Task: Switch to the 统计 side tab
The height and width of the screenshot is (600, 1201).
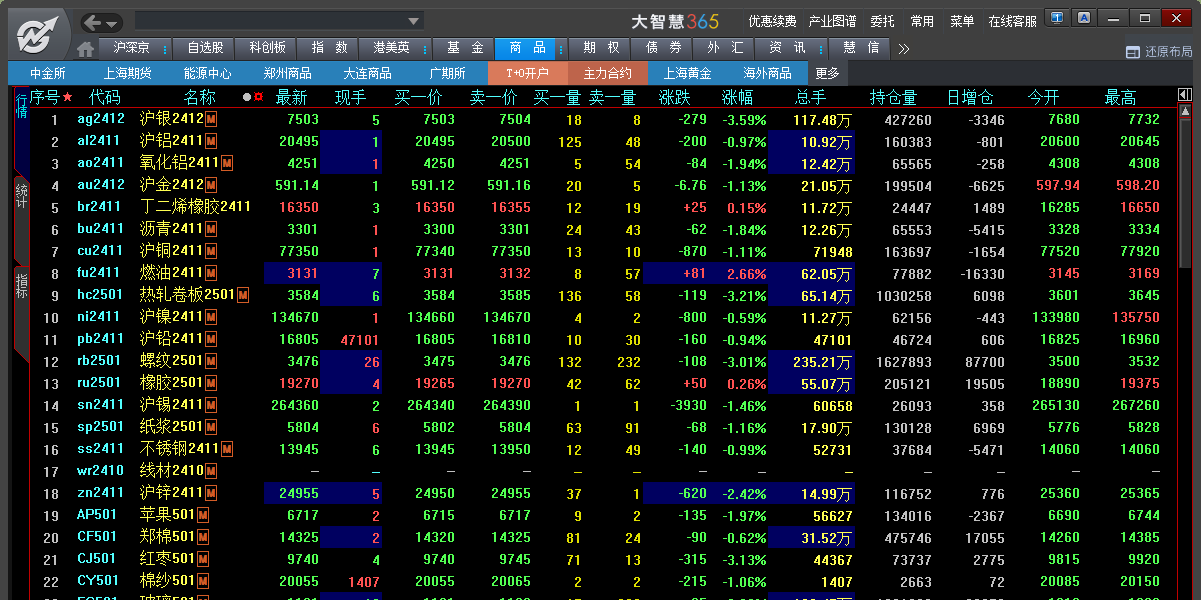Action: click(x=21, y=195)
